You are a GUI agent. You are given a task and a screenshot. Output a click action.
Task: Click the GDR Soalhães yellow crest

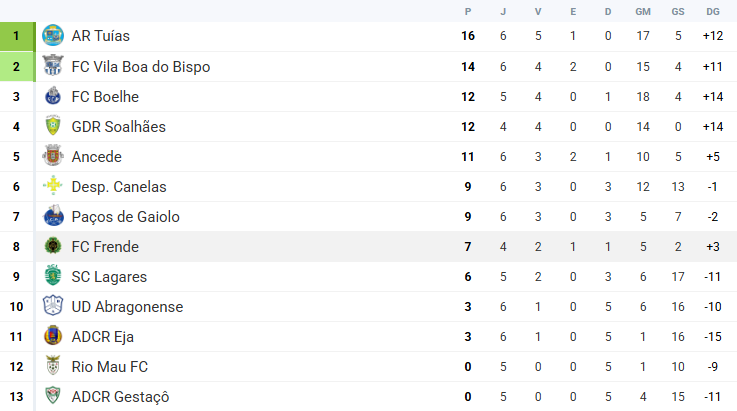[53, 127]
